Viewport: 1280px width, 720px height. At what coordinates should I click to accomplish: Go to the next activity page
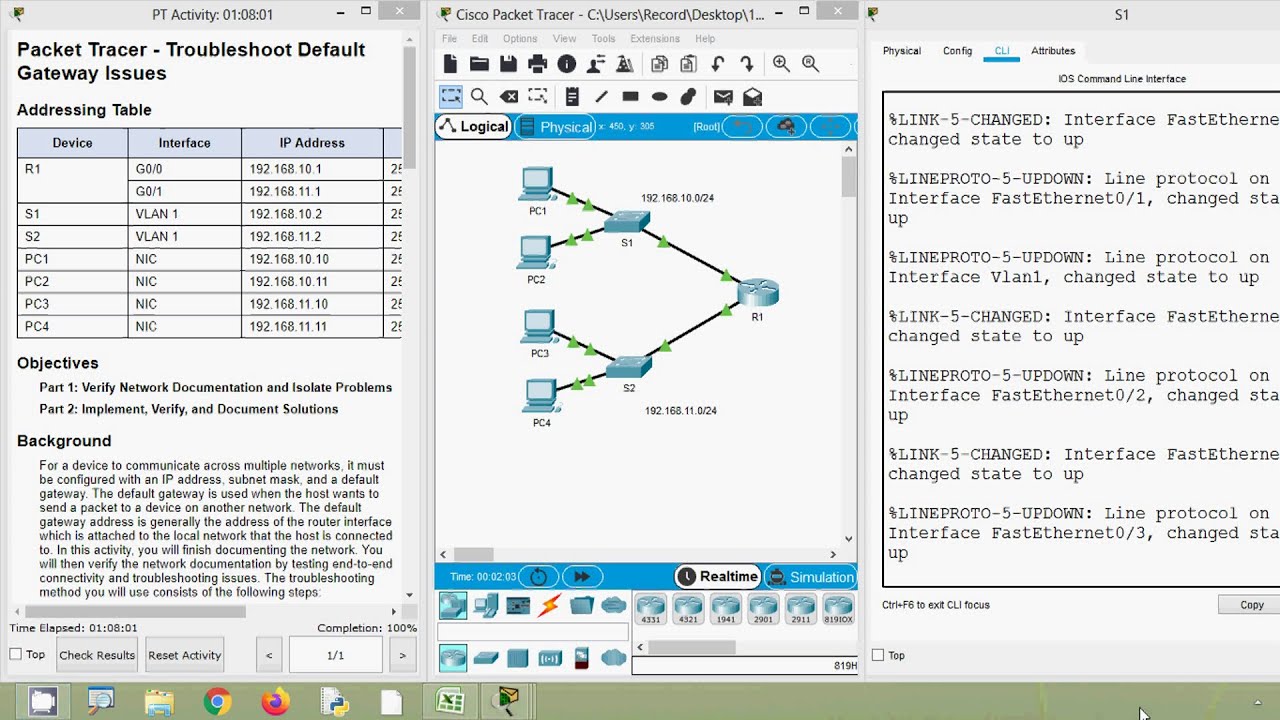[402, 655]
